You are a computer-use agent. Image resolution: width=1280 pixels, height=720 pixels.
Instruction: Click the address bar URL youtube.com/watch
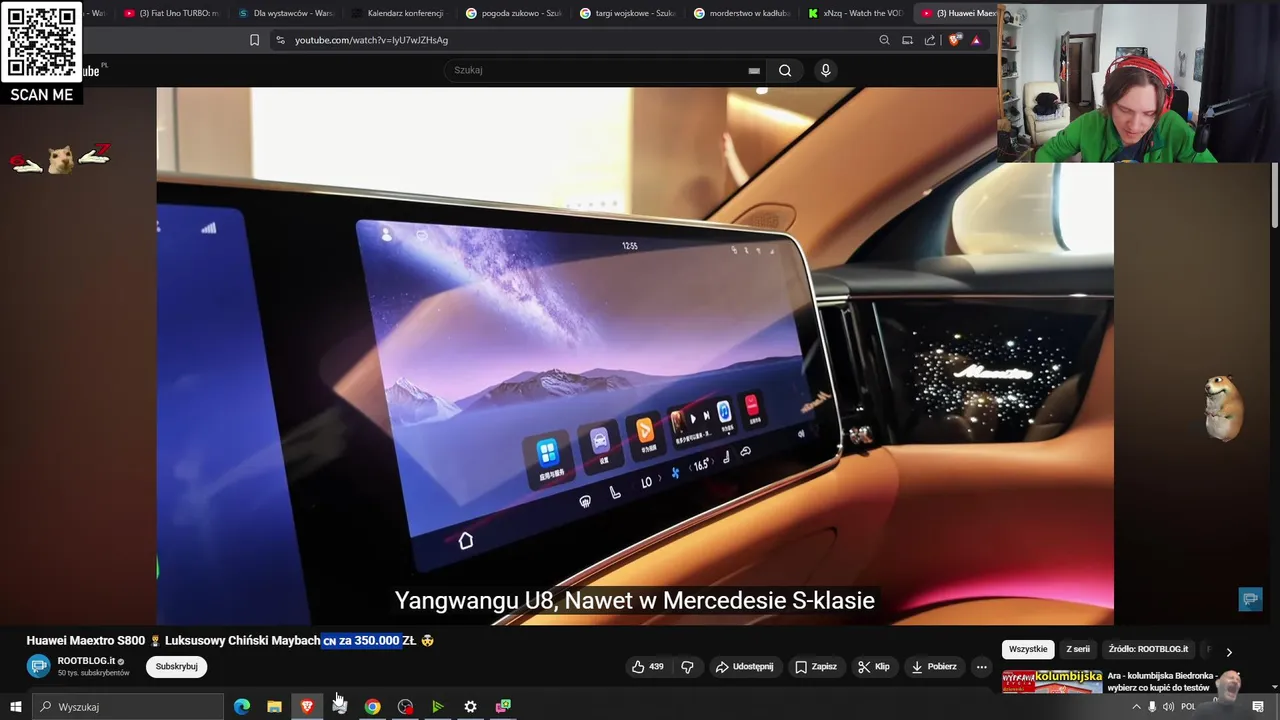coord(371,40)
